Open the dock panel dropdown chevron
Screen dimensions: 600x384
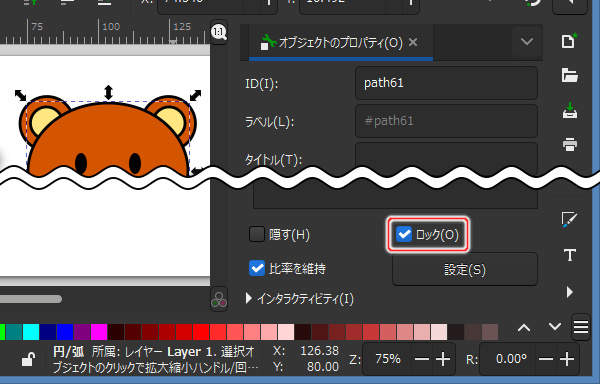point(527,41)
